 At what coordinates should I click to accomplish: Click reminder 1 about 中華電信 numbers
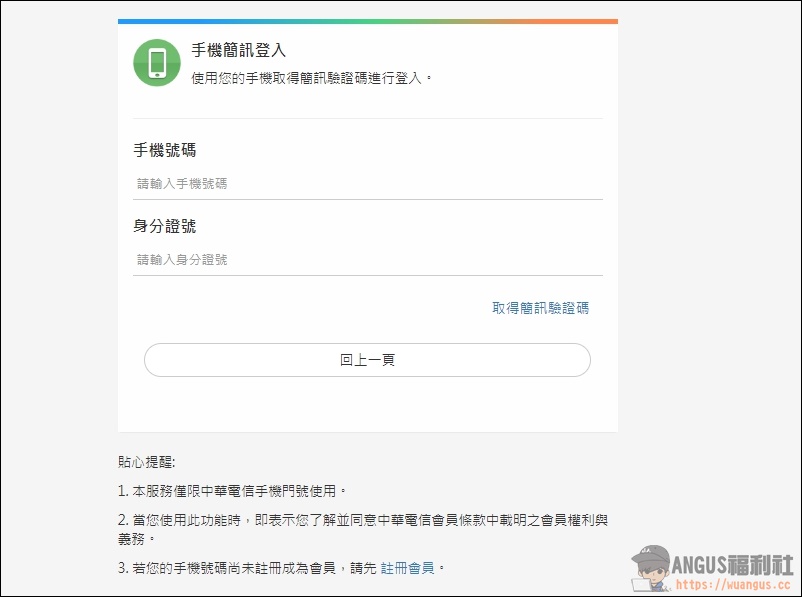pyautogui.click(x=232, y=491)
